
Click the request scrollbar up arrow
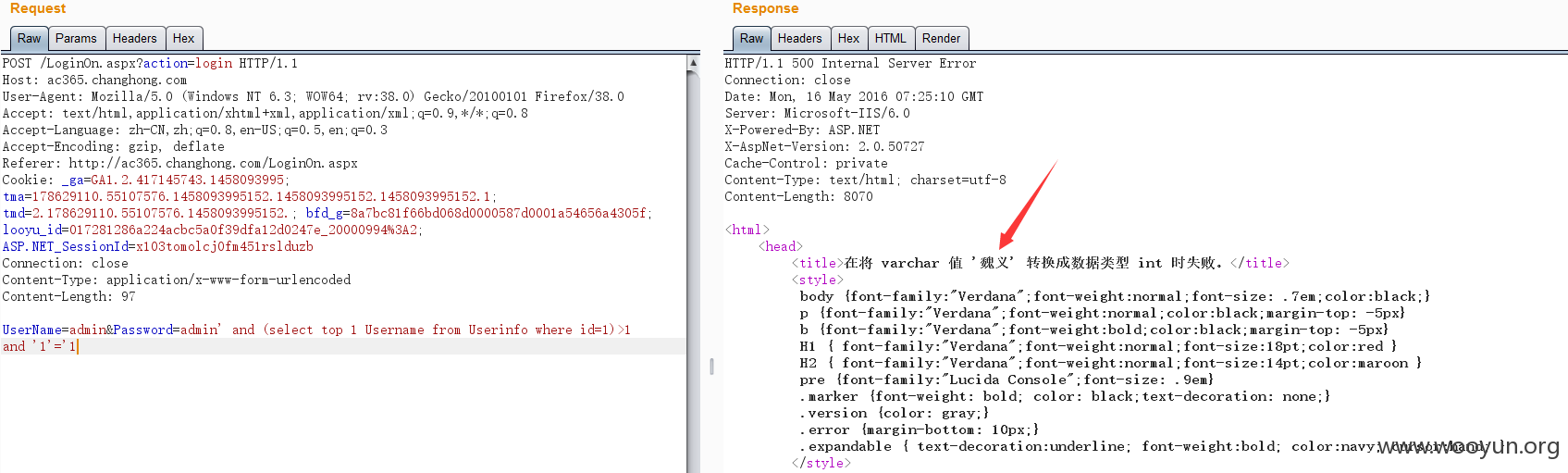[x=694, y=63]
